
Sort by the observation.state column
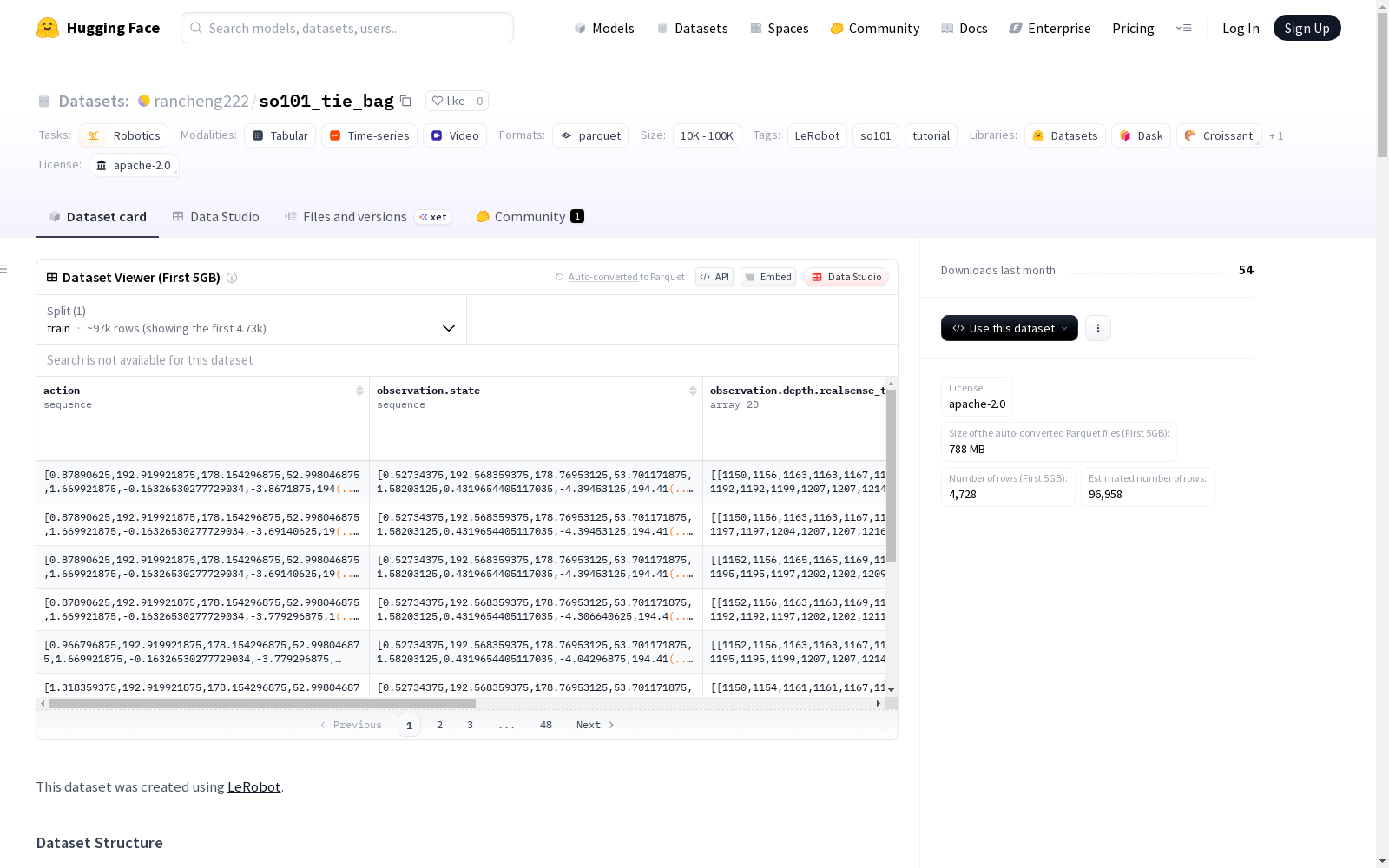pyautogui.click(x=693, y=391)
